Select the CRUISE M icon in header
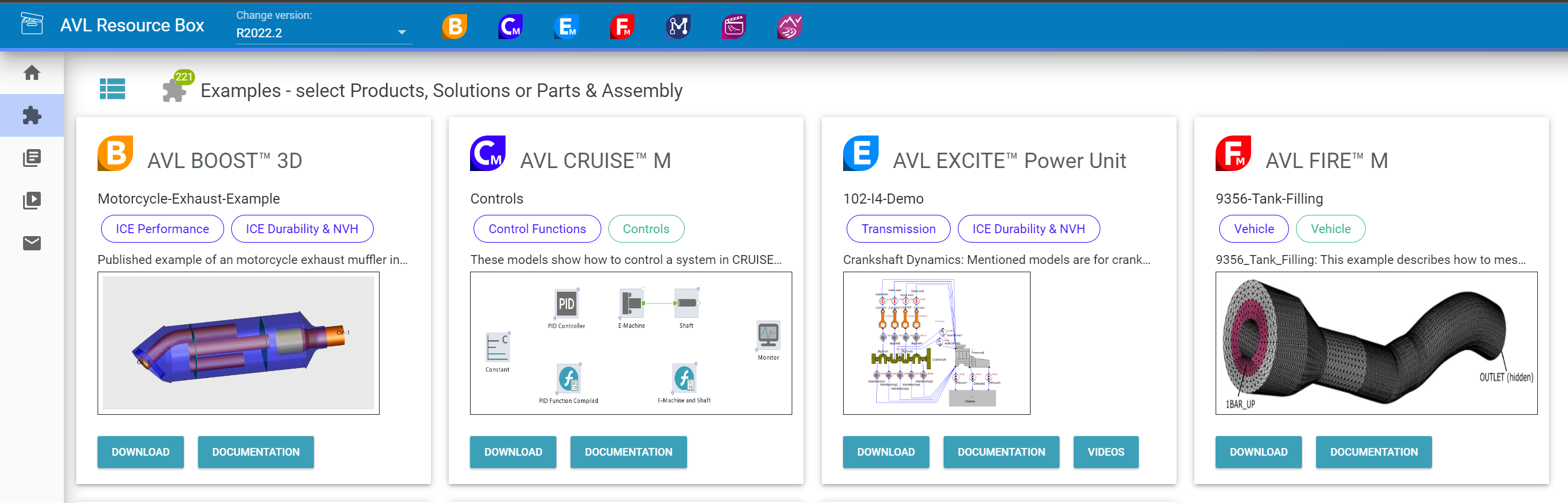The height and width of the screenshot is (503, 1568). [x=510, y=26]
